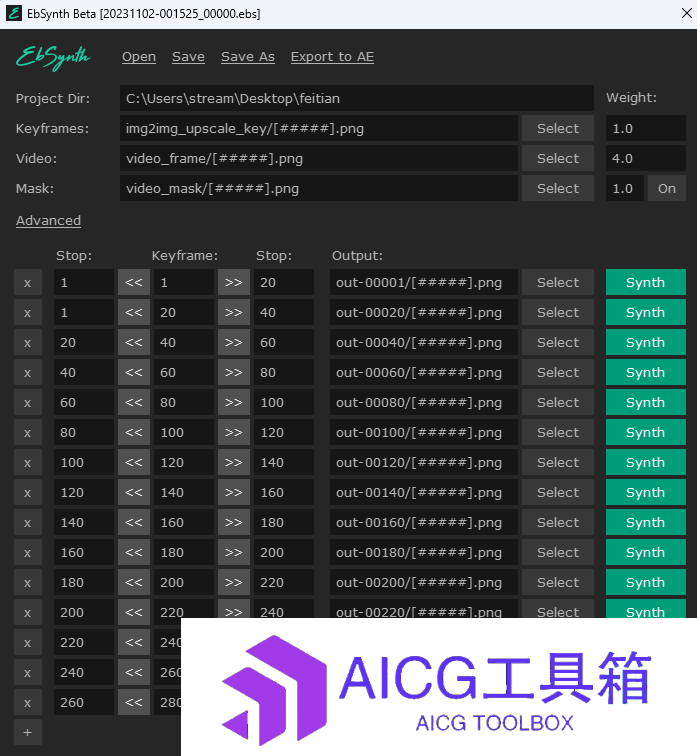Close the EbSynth Beta window
This screenshot has width=697, height=756.
[x=687, y=14]
